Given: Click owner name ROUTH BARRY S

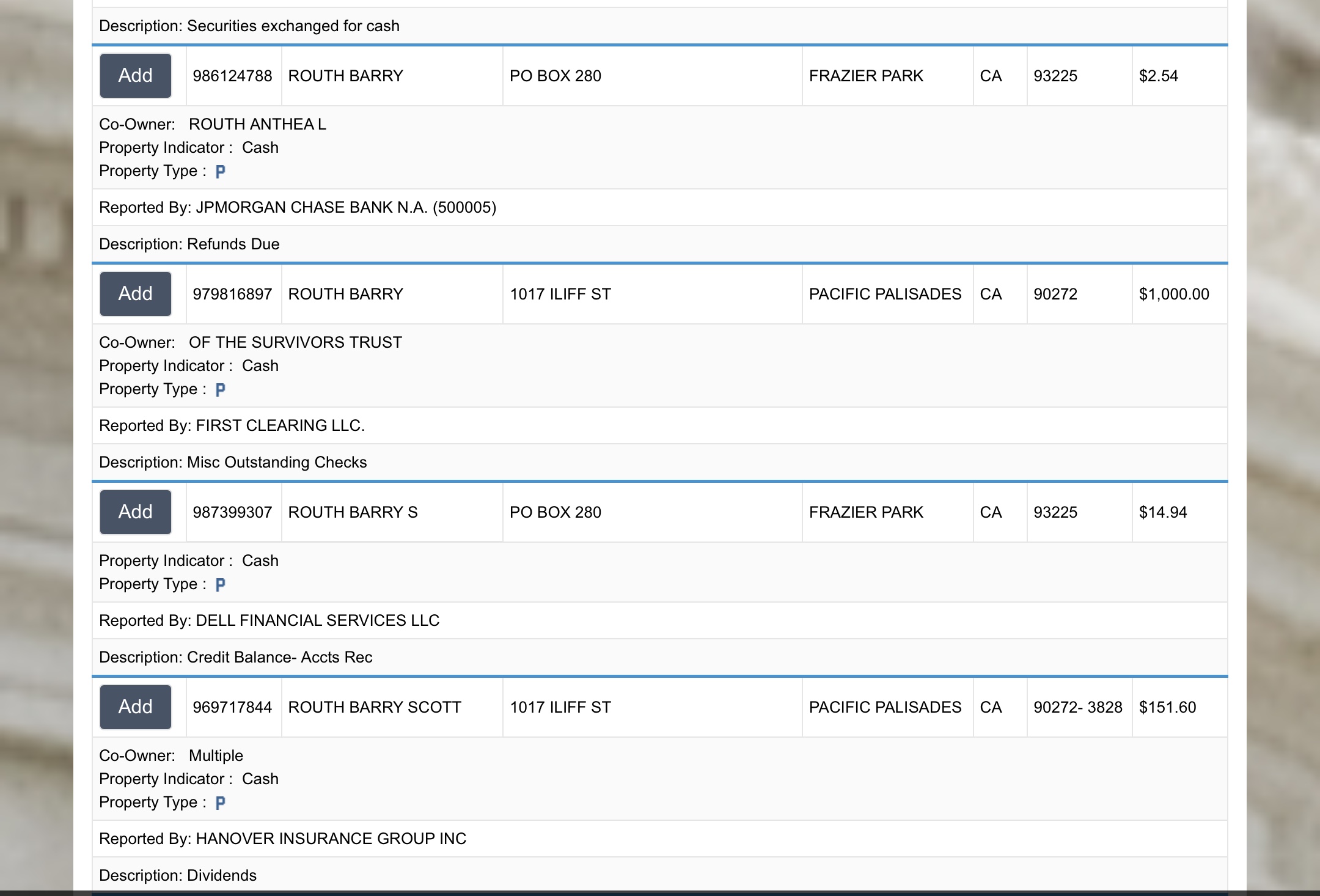Looking at the screenshot, I should 353,512.
